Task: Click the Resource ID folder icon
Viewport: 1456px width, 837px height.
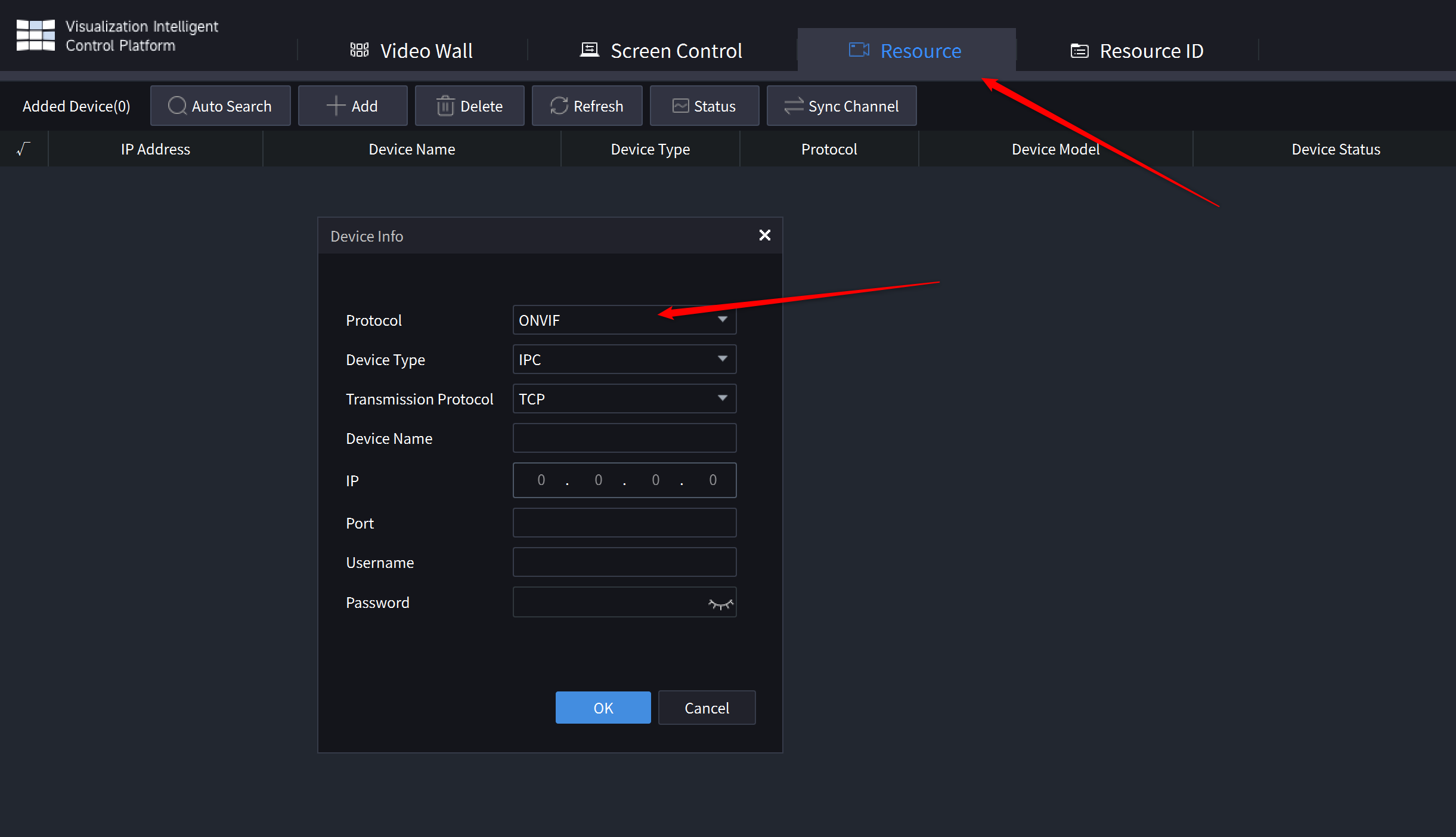Action: tap(1079, 50)
